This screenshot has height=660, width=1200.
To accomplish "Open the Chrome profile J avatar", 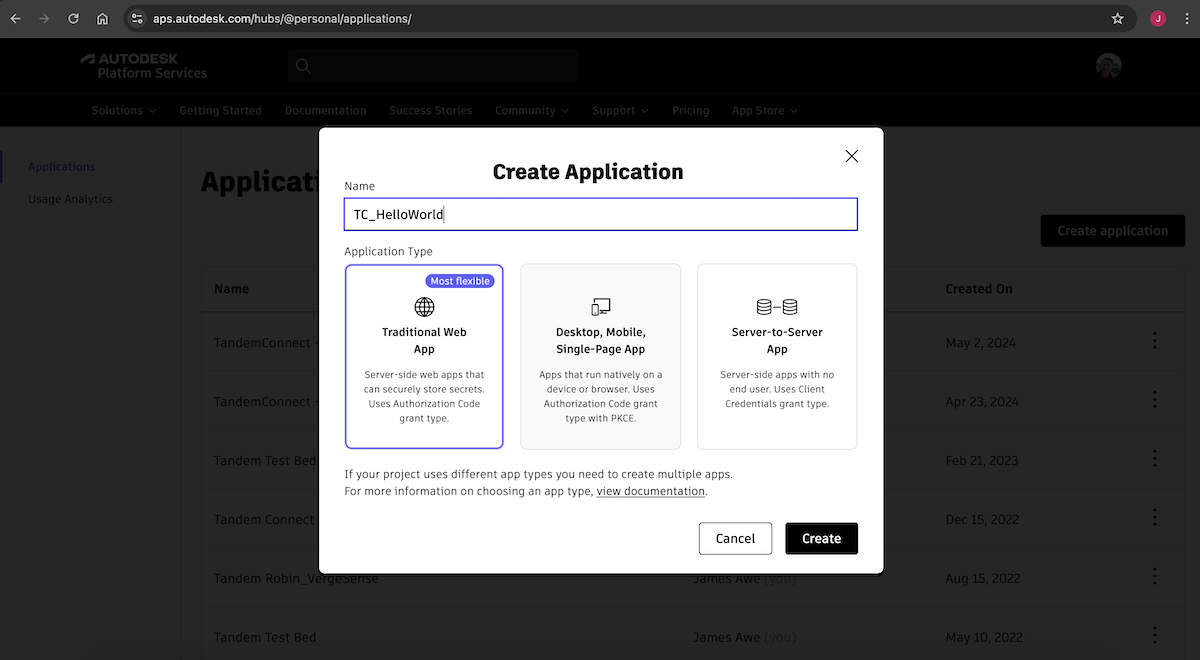I will [x=1158, y=18].
